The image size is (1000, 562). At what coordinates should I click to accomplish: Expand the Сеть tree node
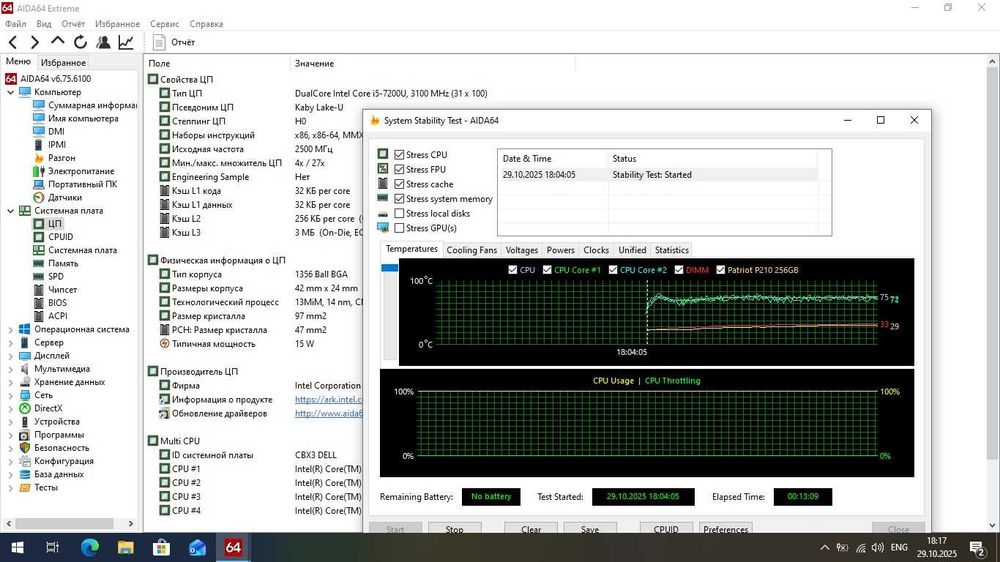(x=11, y=396)
